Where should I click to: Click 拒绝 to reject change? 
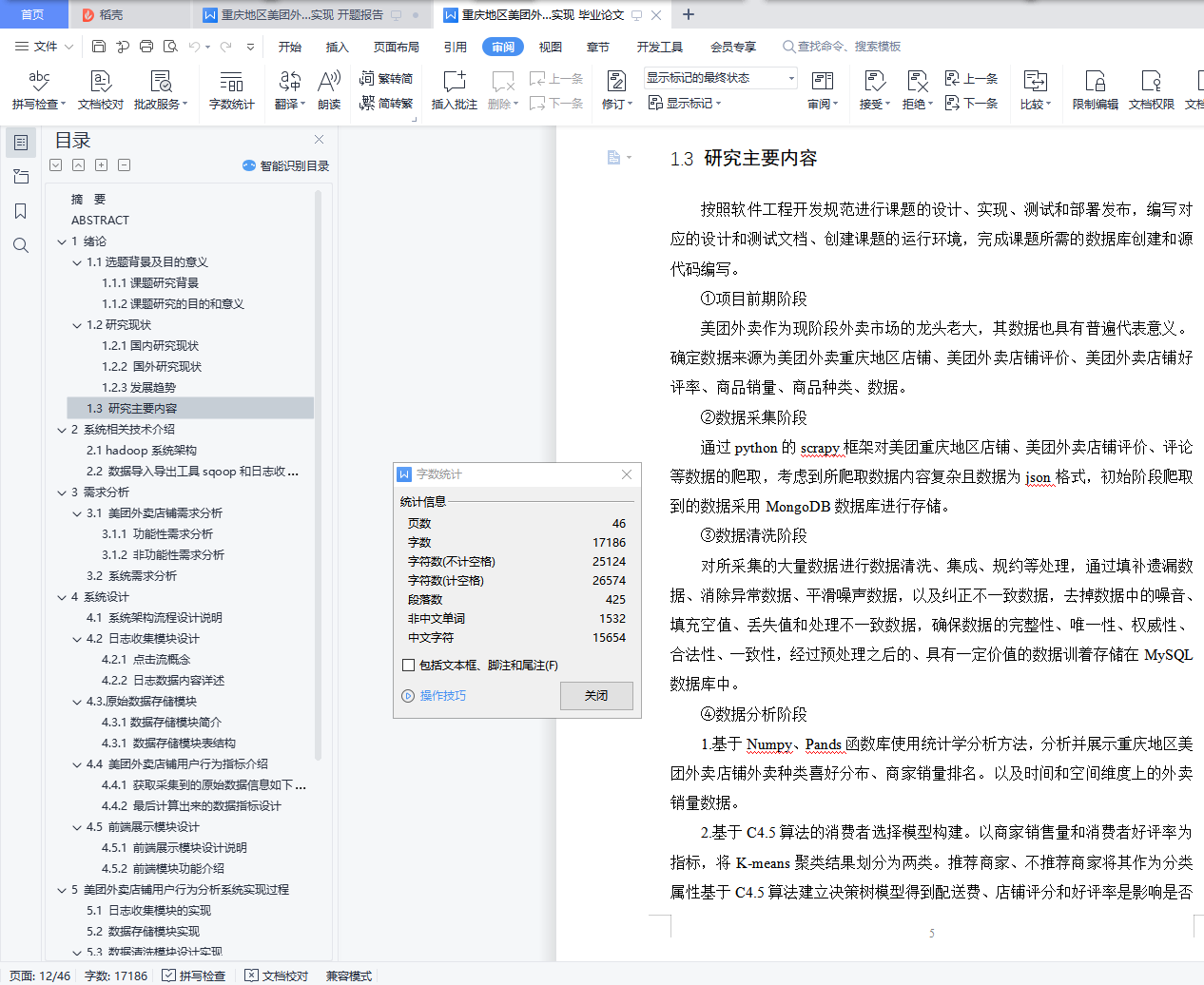(x=917, y=90)
